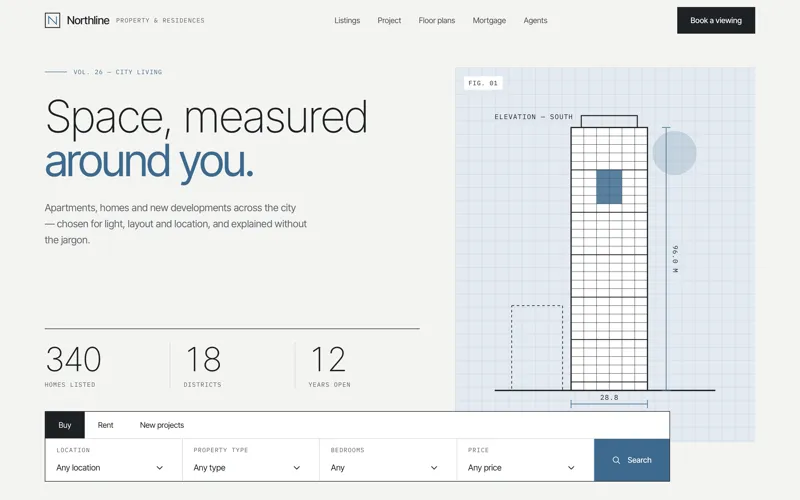Viewport: 800px width, 500px height.
Task: Open the Bedrooms Any dropdown
Action: pyautogui.click(x=388, y=460)
